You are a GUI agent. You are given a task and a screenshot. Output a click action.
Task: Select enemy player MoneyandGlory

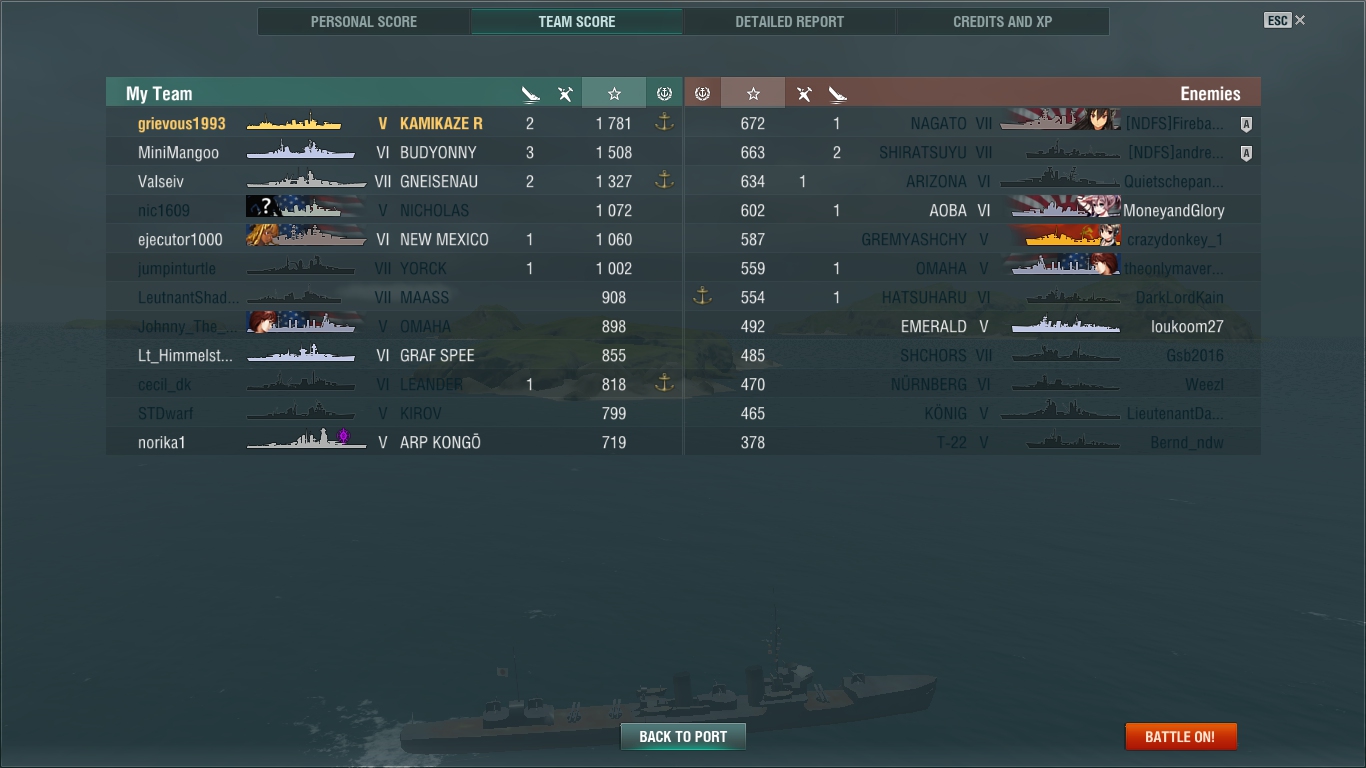1173,211
